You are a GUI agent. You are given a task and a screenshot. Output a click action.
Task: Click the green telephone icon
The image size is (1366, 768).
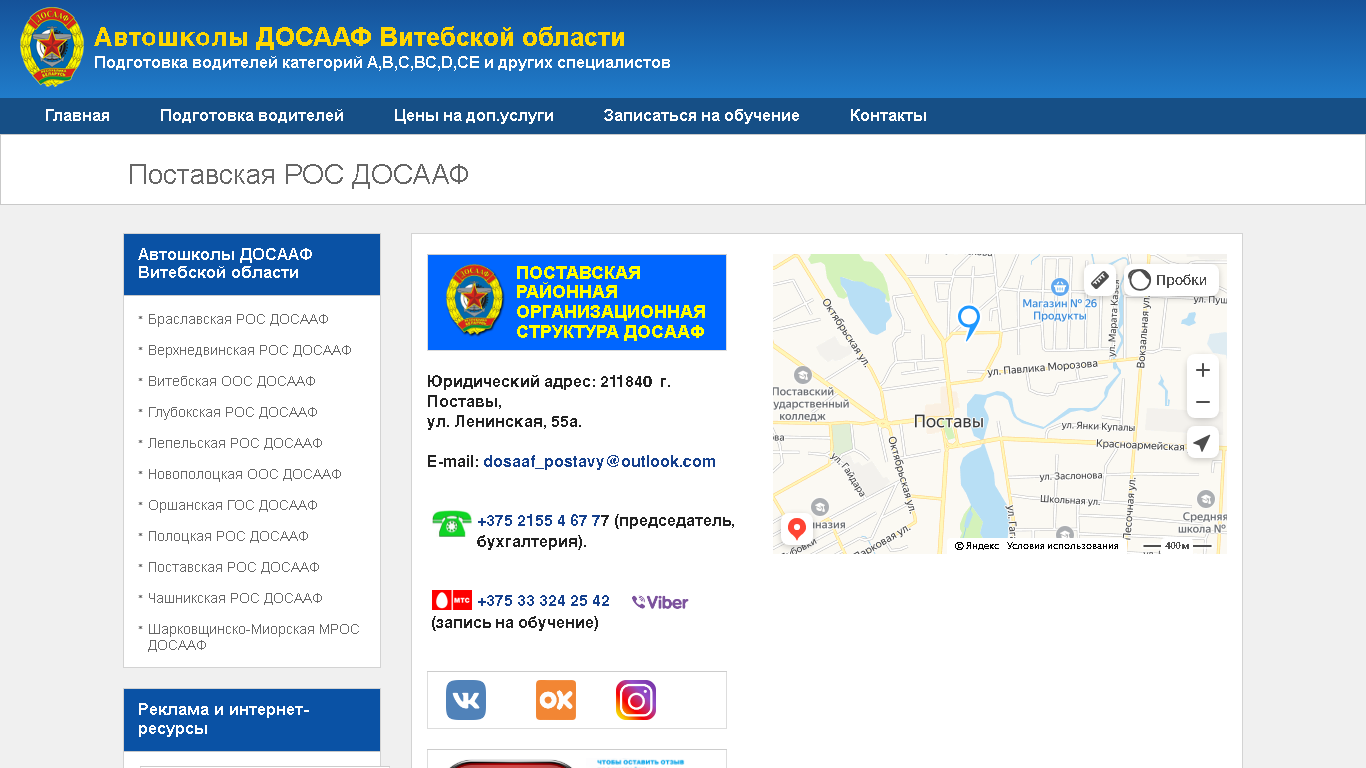pyautogui.click(x=452, y=523)
